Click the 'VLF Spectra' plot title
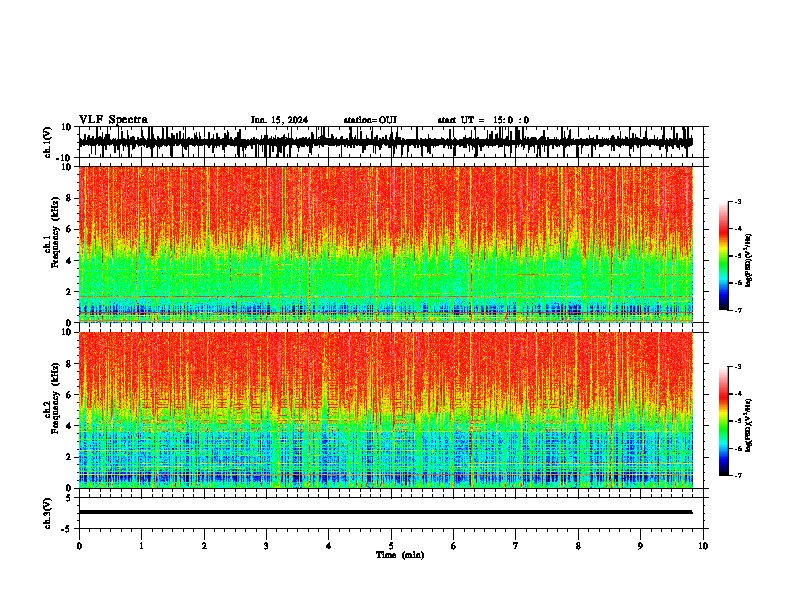Viewport: 792px width, 612px height. click(114, 120)
